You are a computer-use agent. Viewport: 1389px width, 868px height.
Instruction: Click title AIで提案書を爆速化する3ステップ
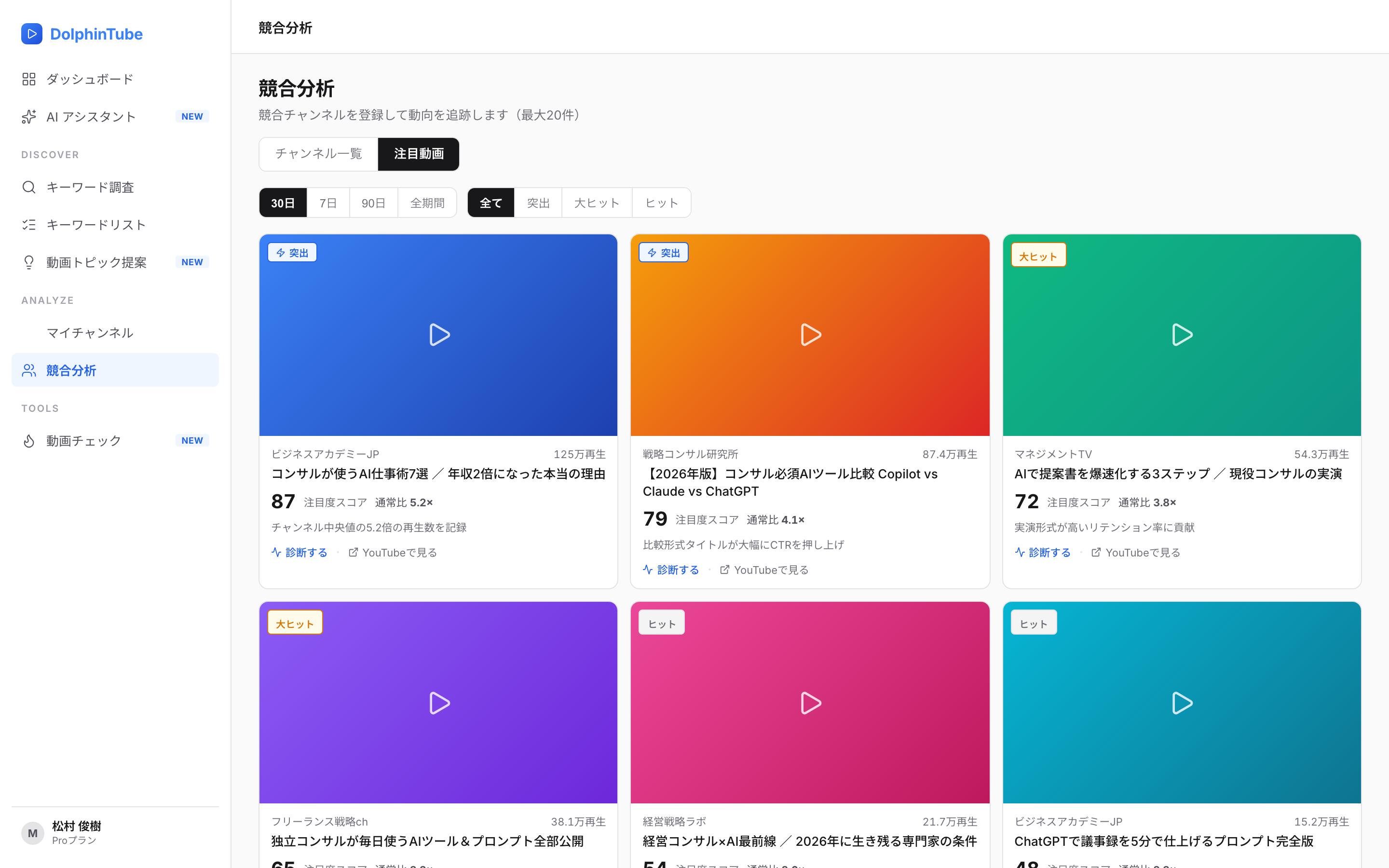pyautogui.click(x=1178, y=474)
